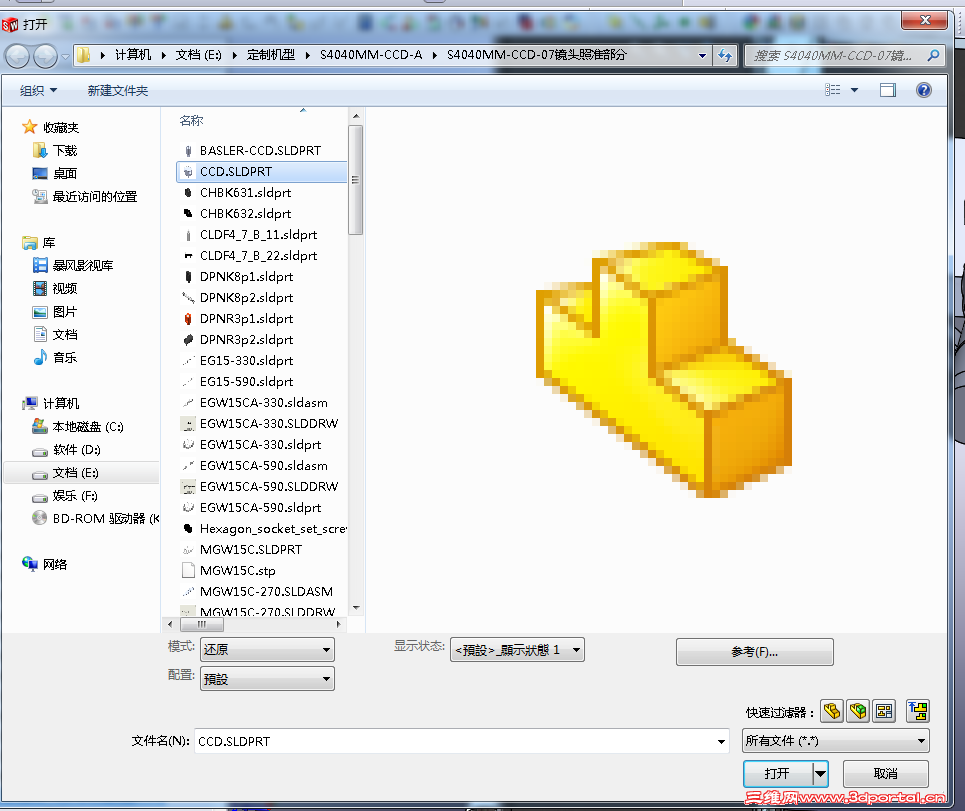965x811 pixels.
Task: Open recent pages dropdown beside nav arrows
Action: tap(65, 57)
